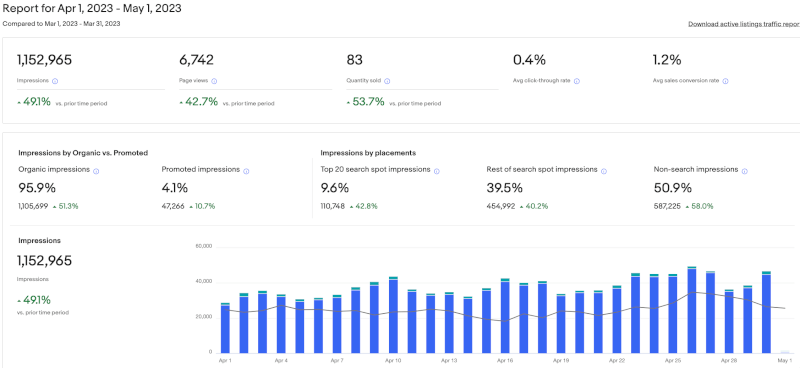Click the 454,992 rest of search count
This screenshot has height=368, width=800.
point(501,207)
